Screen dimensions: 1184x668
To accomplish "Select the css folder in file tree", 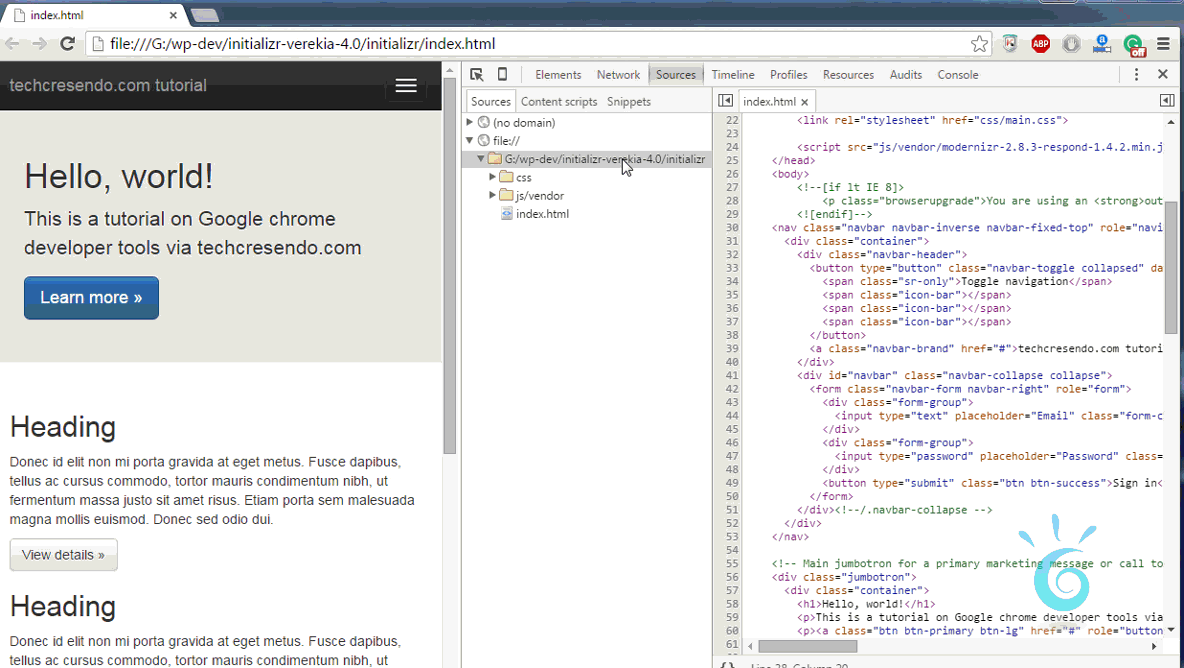I will (x=524, y=177).
